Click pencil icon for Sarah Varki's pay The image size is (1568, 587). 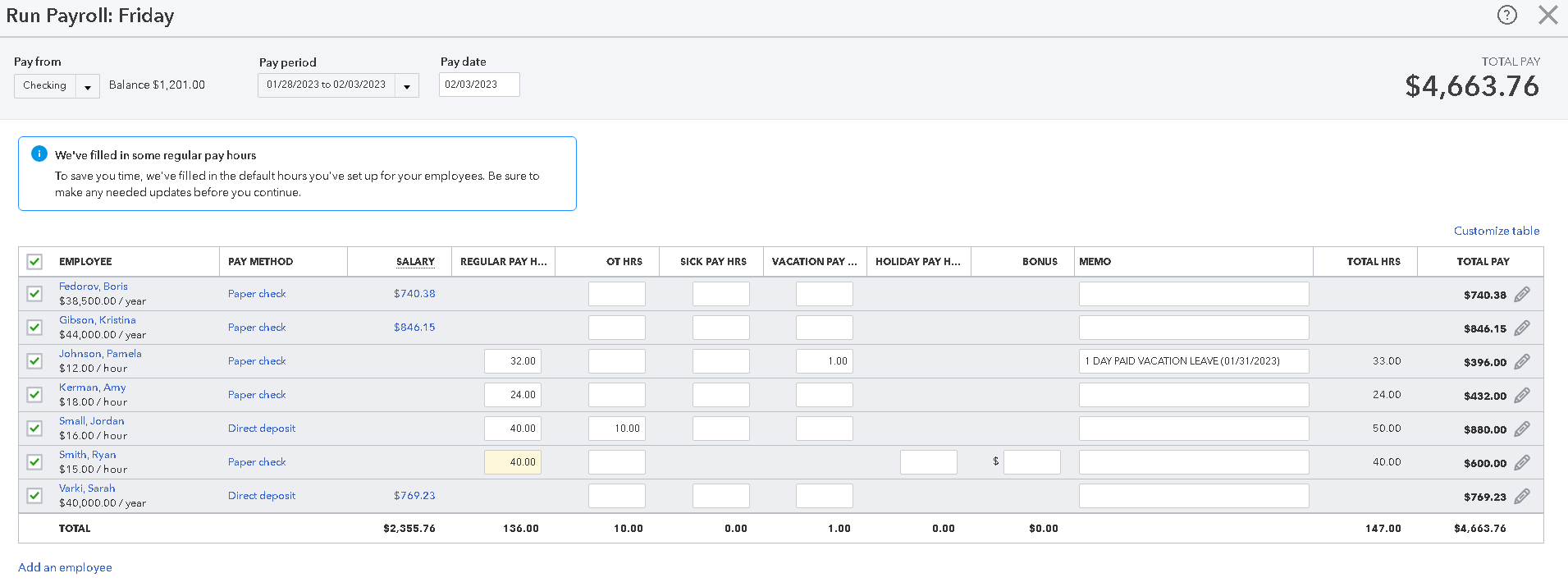(1522, 496)
